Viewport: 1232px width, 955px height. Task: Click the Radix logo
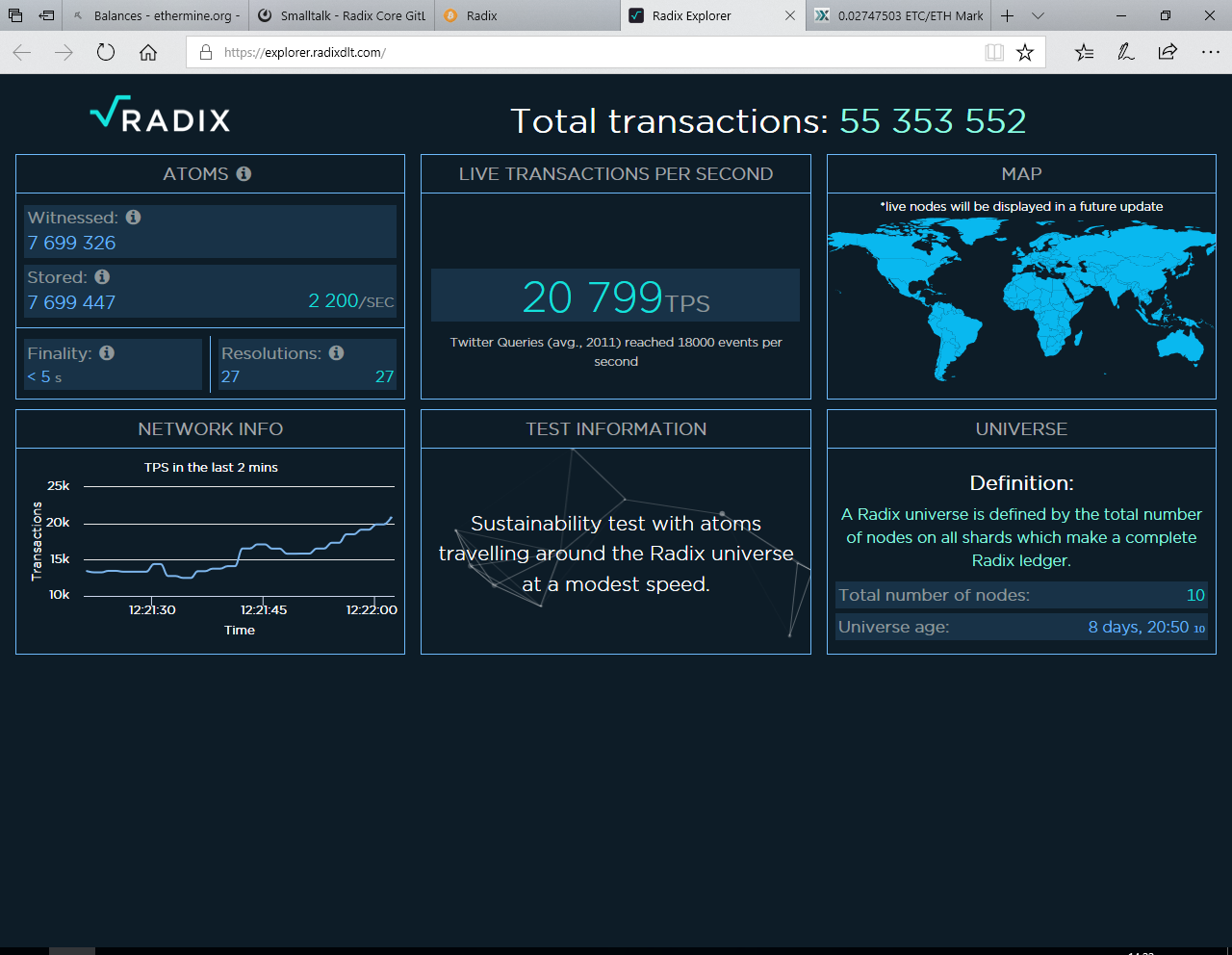point(160,115)
